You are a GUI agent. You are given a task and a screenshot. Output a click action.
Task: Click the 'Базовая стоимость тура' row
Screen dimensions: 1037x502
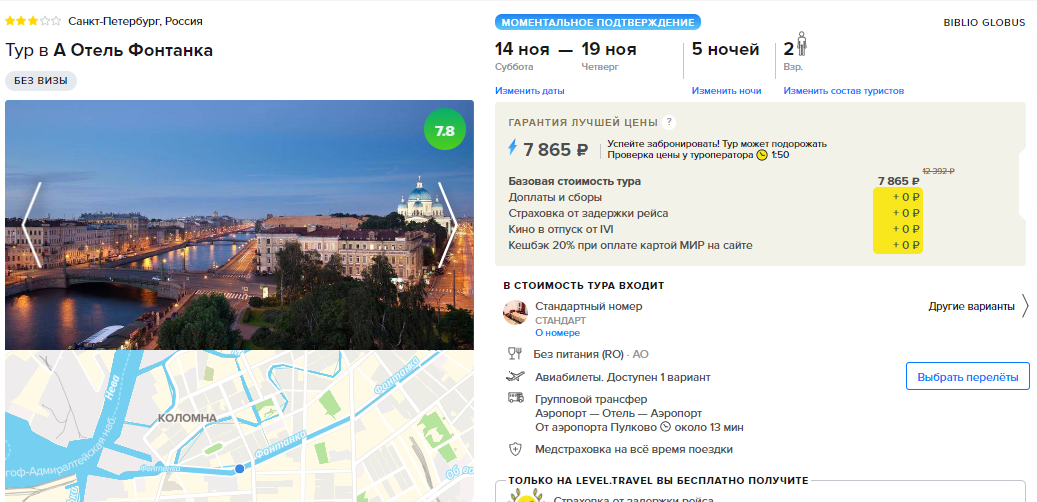714,181
